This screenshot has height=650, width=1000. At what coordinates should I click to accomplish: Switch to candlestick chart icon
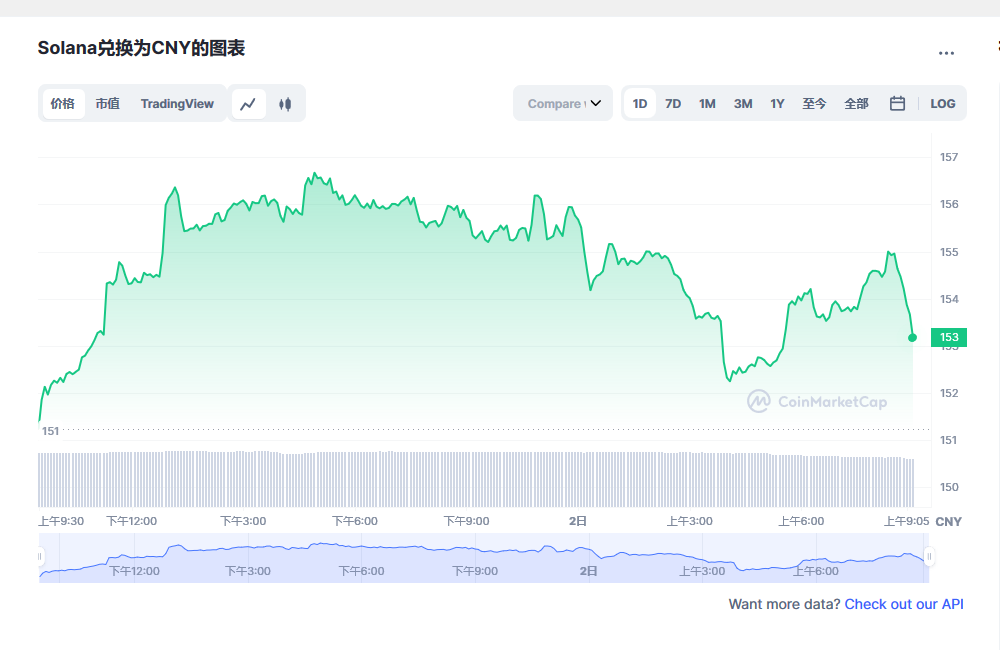pyautogui.click(x=285, y=104)
